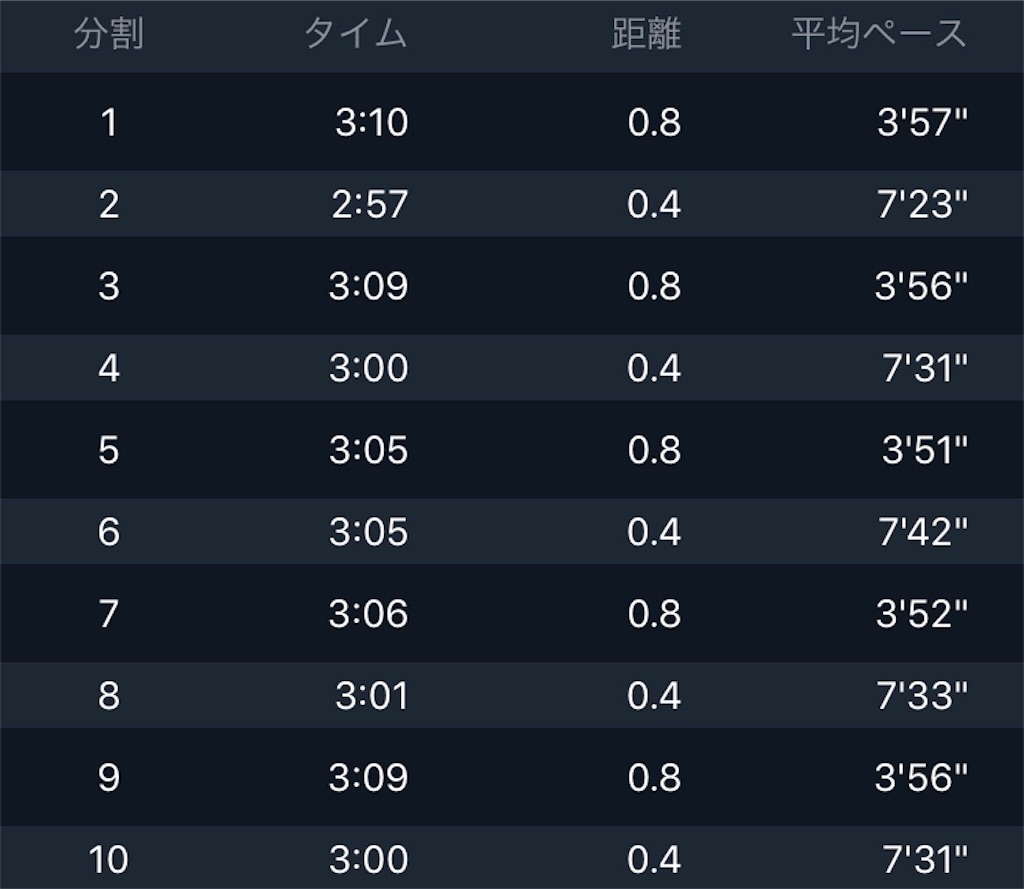Select split 2 time 2:57
1024x889 pixels.
[x=370, y=204]
